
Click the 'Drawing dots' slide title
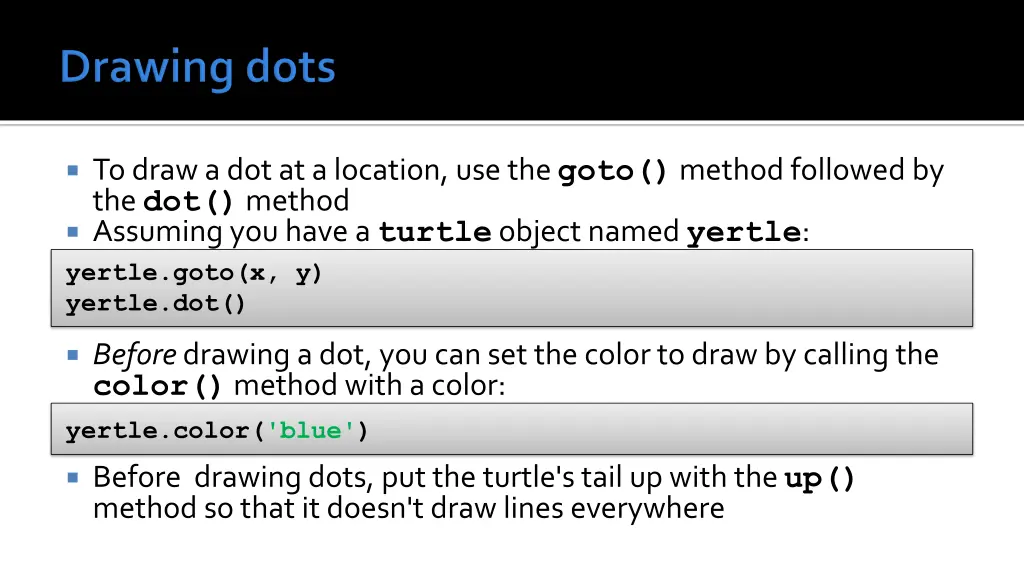(197, 67)
